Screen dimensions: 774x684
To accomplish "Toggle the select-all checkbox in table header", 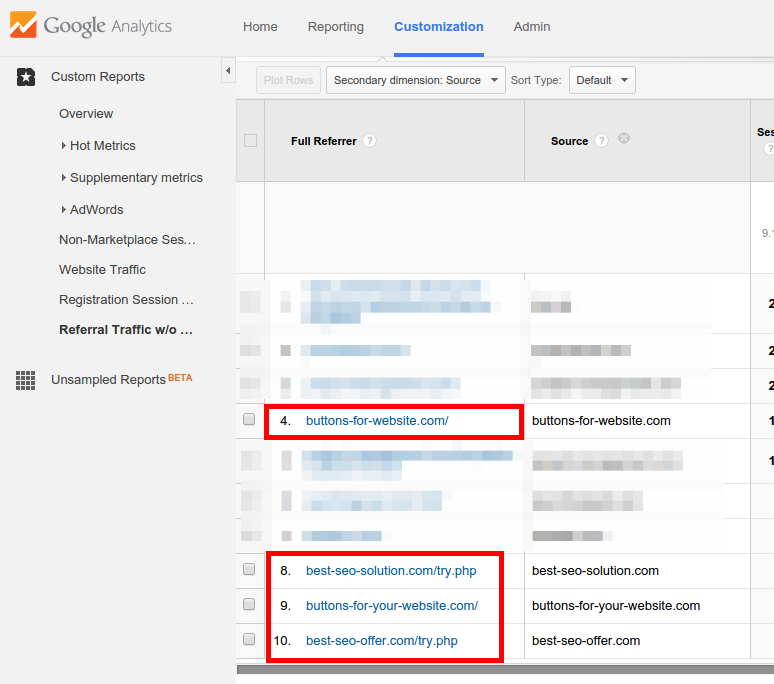I will (251, 141).
